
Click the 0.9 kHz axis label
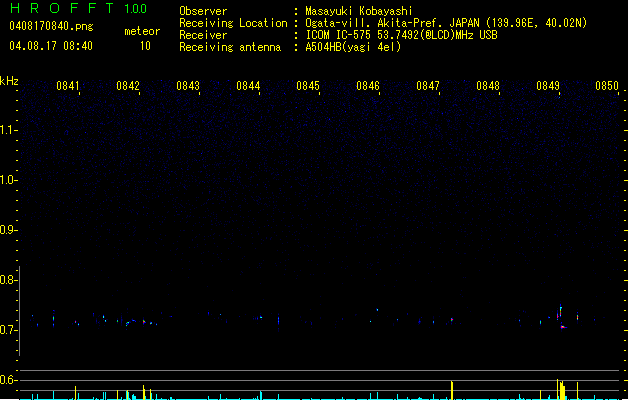[x=9, y=230]
